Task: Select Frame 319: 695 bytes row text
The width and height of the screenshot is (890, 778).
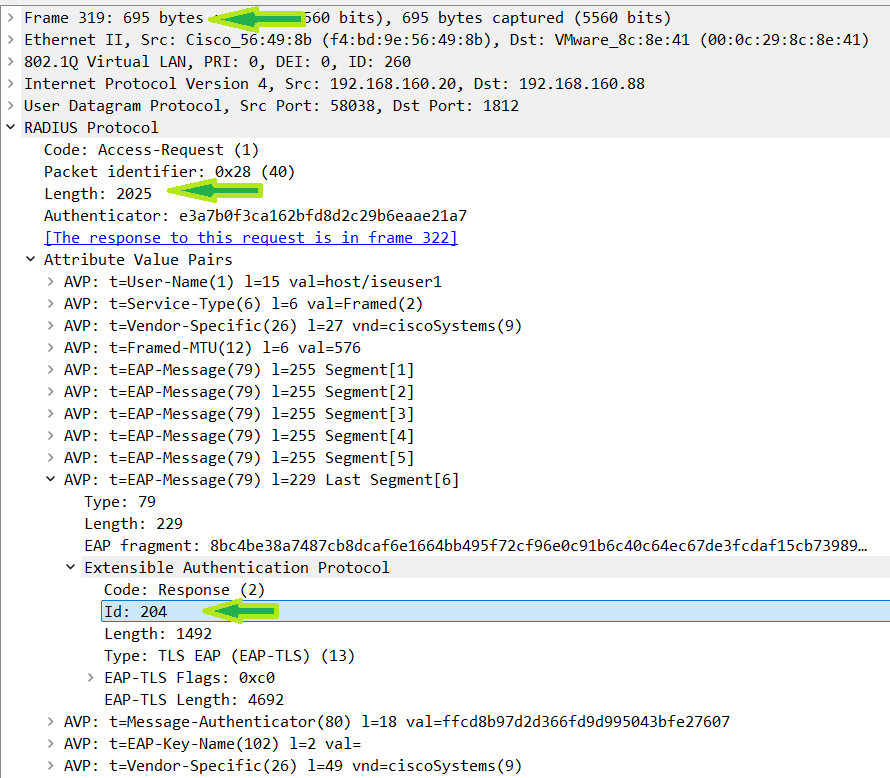Action: (347, 18)
